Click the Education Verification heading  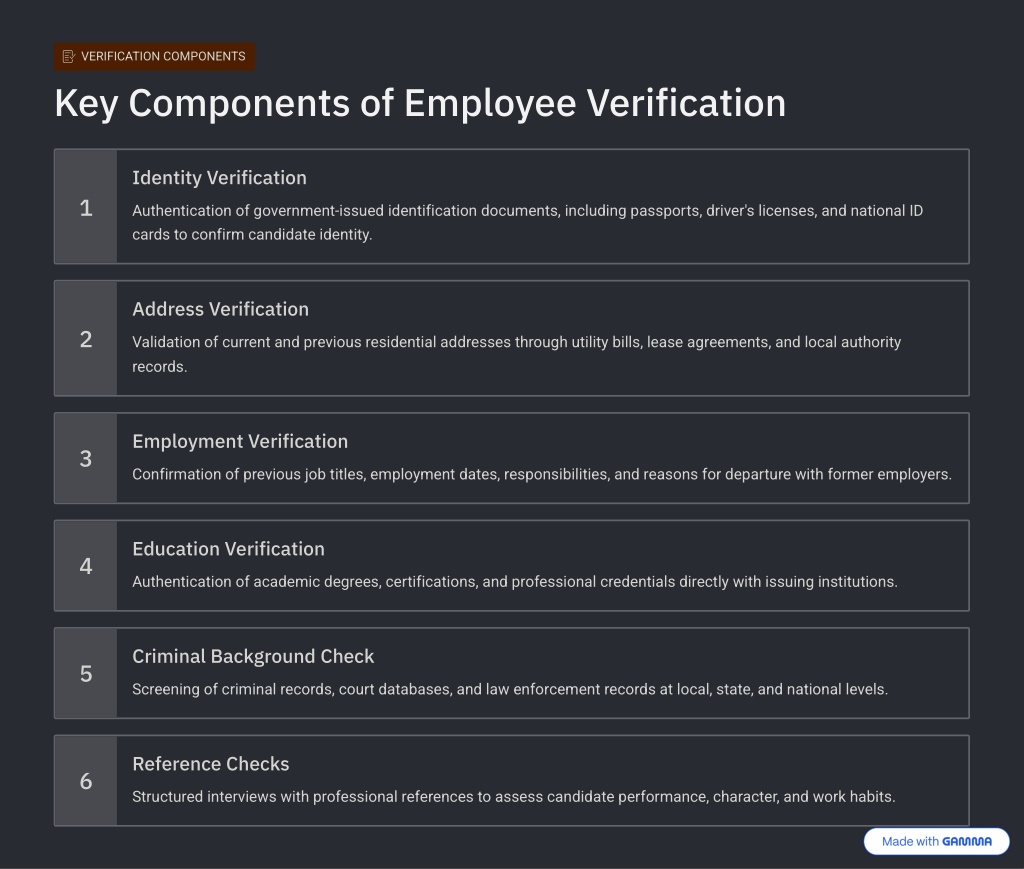pyautogui.click(x=228, y=549)
